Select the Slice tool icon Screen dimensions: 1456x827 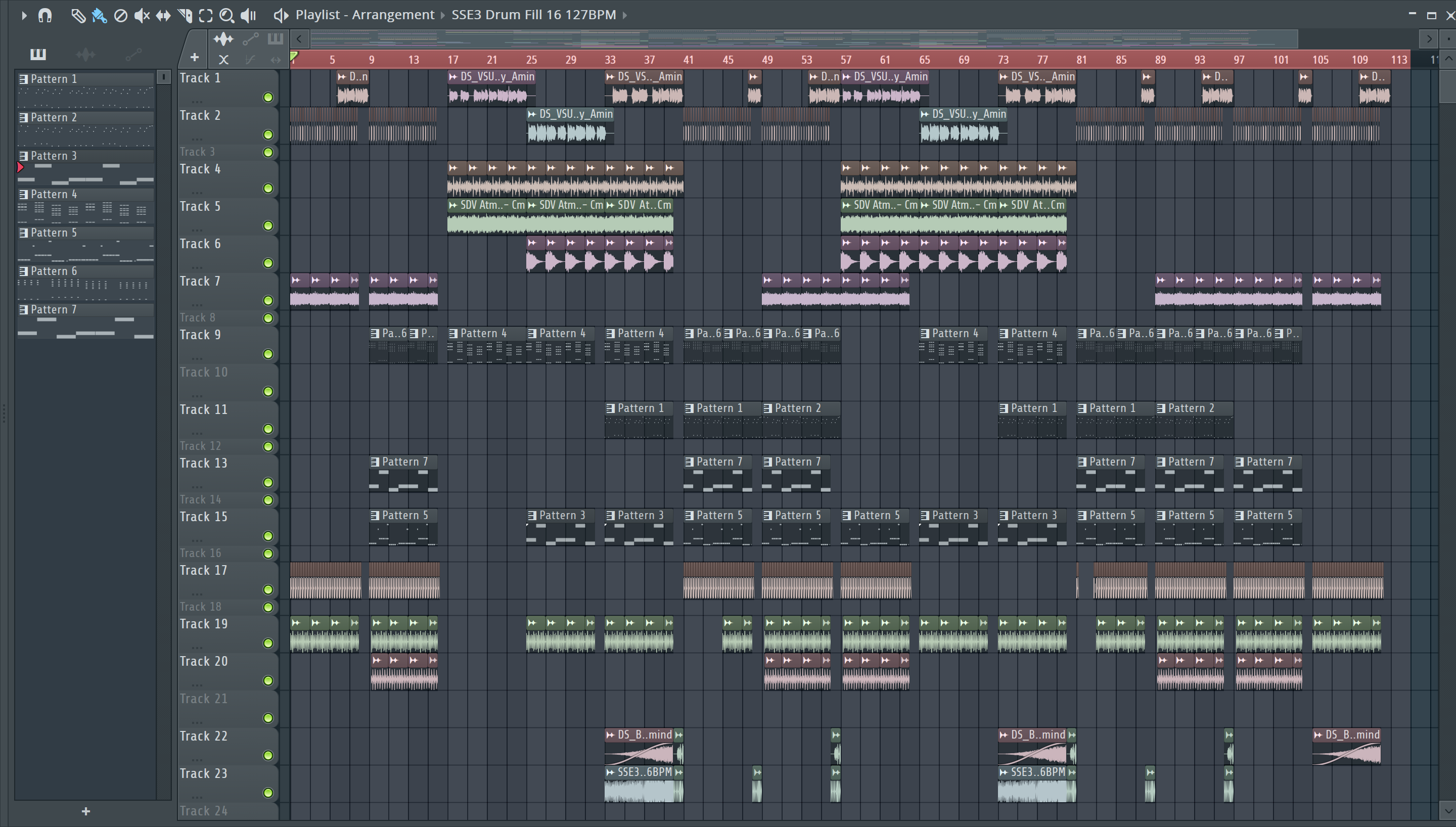pos(185,15)
